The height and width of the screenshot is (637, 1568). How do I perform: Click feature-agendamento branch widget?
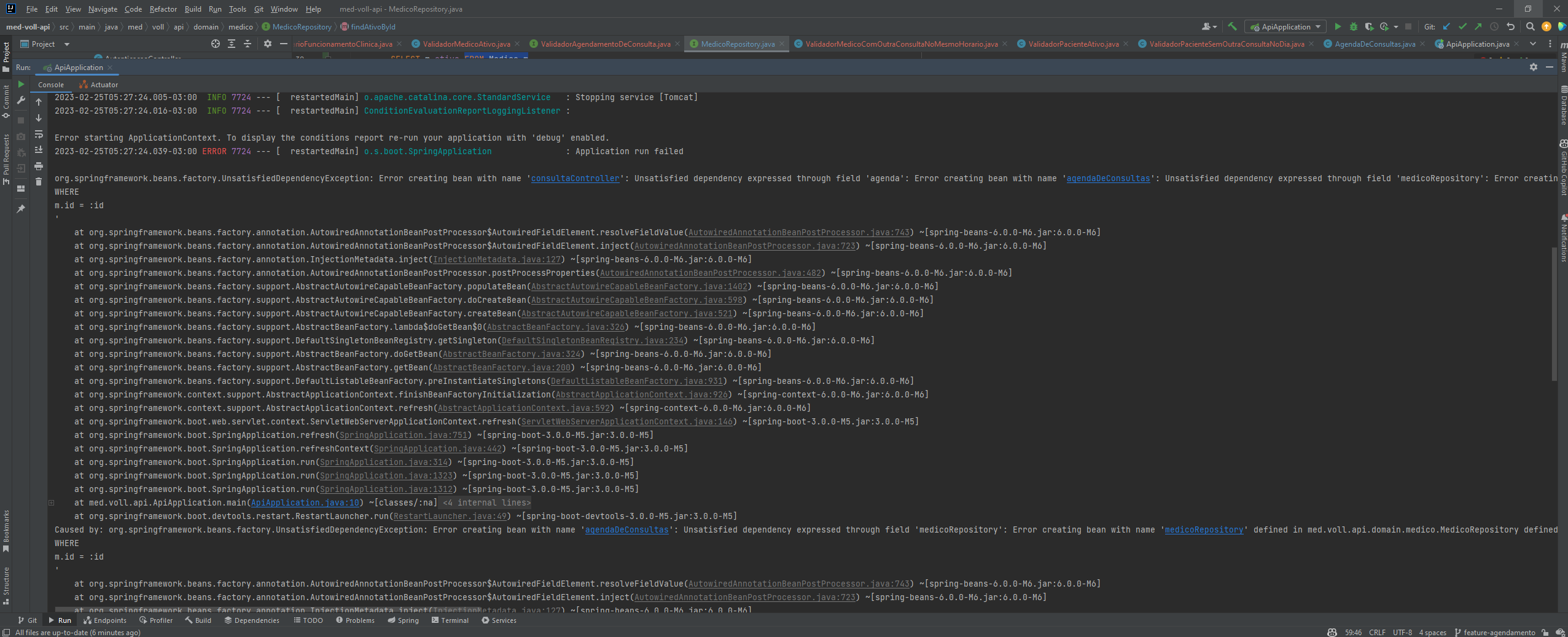click(x=1494, y=632)
